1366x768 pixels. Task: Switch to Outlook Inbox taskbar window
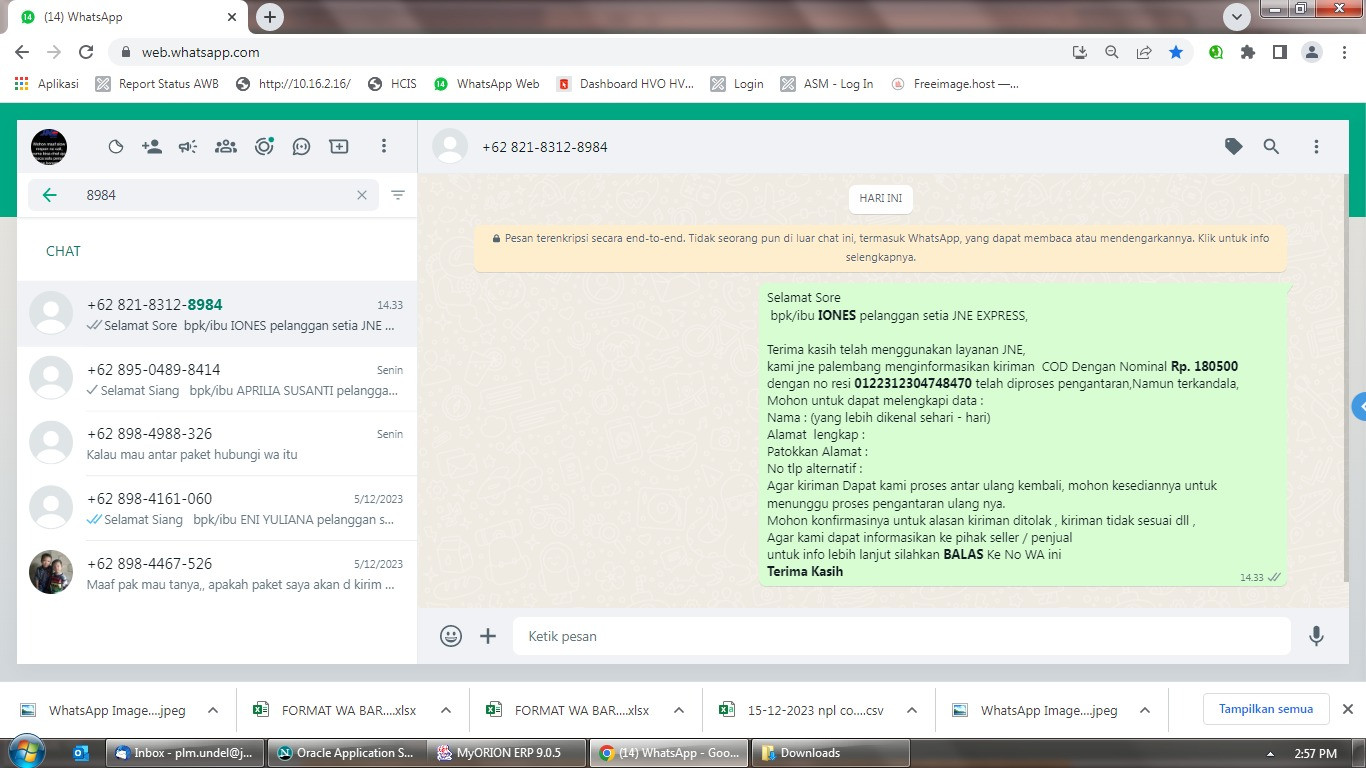click(184, 753)
